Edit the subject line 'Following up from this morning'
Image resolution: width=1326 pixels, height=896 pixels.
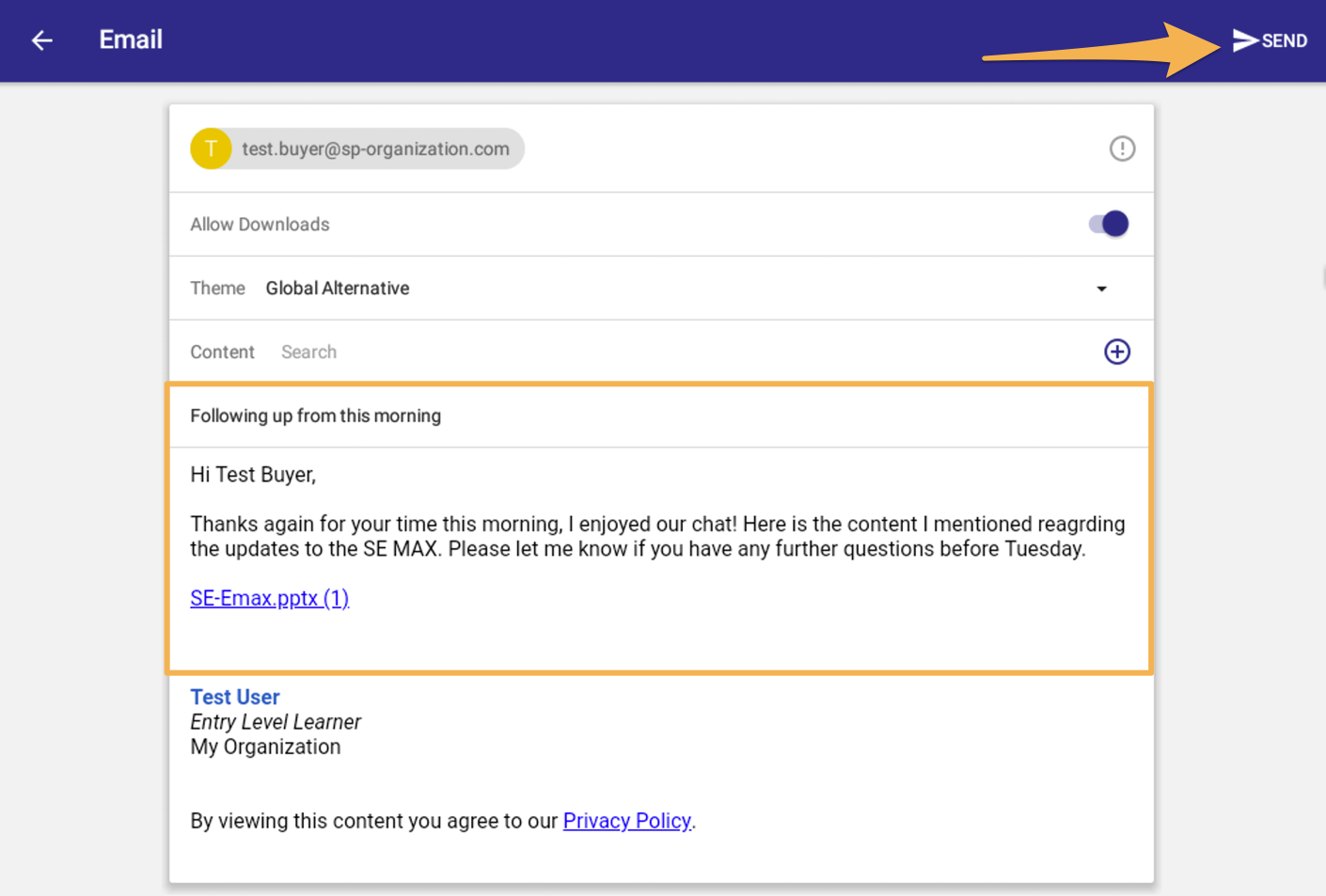315,416
